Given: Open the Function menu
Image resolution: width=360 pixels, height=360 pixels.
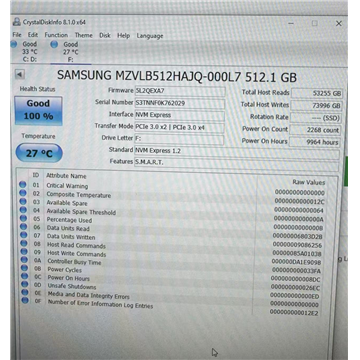Looking at the screenshot, I should pyautogui.click(x=56, y=35).
